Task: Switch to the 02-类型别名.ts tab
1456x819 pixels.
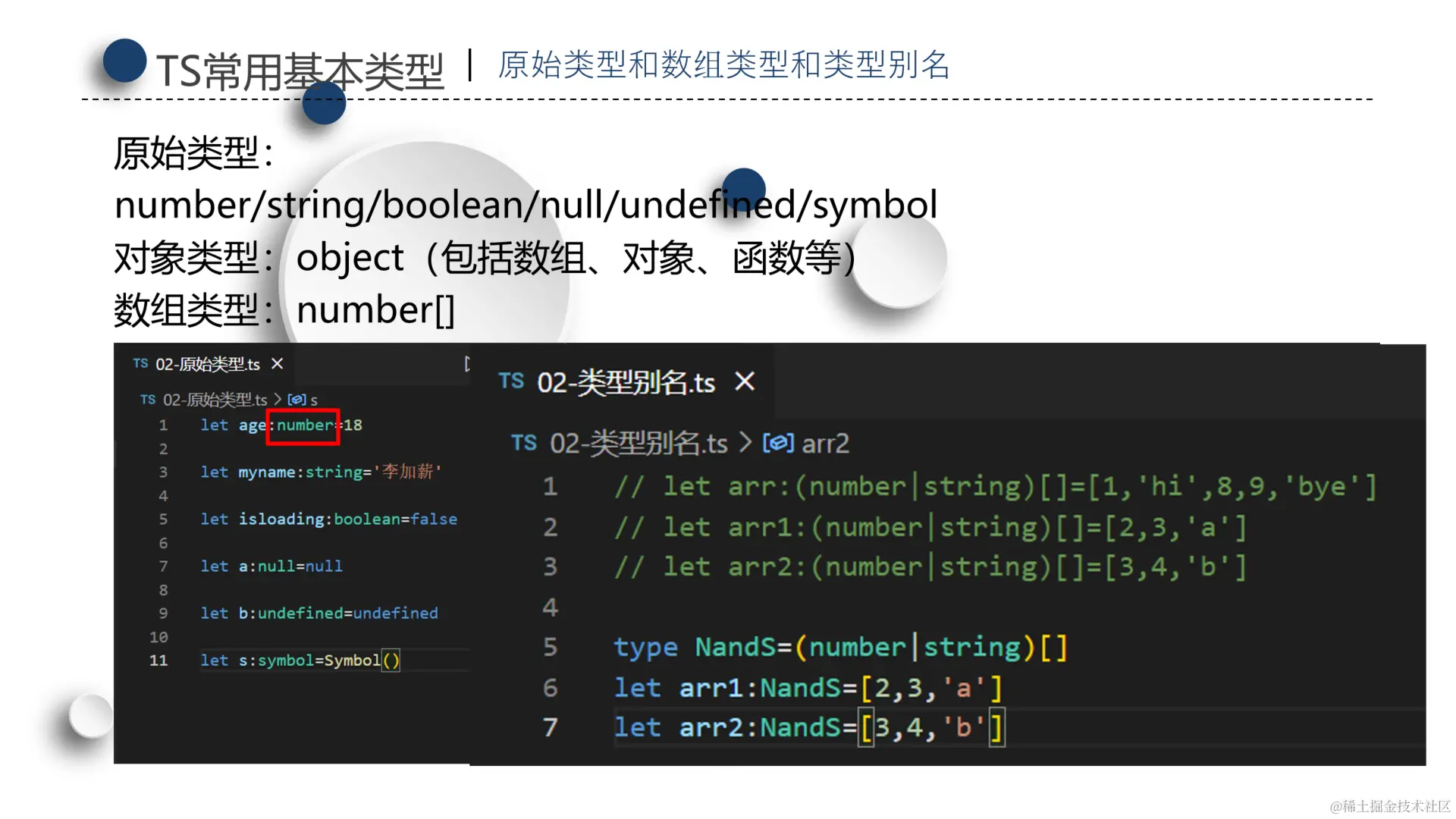Action: [626, 383]
